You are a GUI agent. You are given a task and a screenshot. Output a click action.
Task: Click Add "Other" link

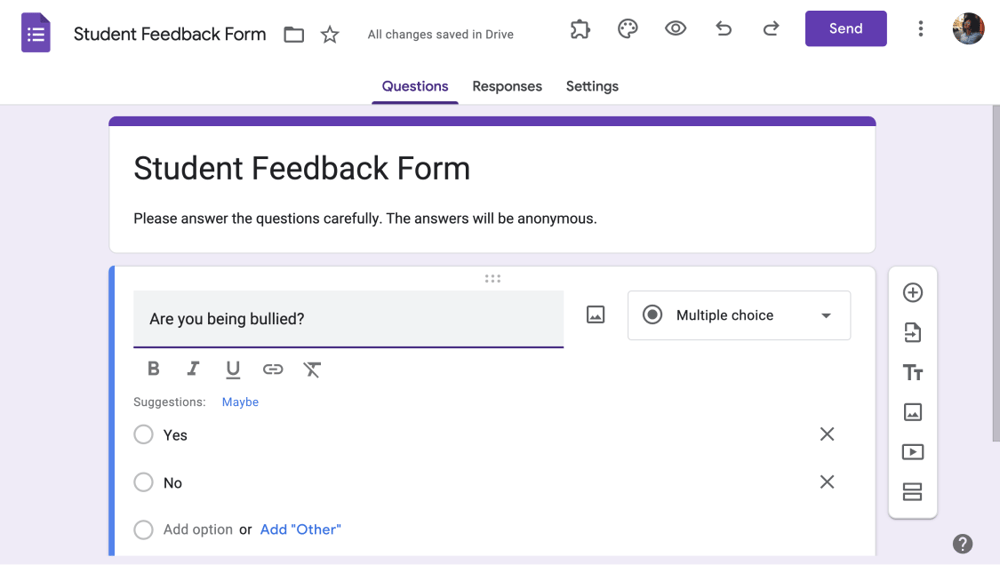300,530
